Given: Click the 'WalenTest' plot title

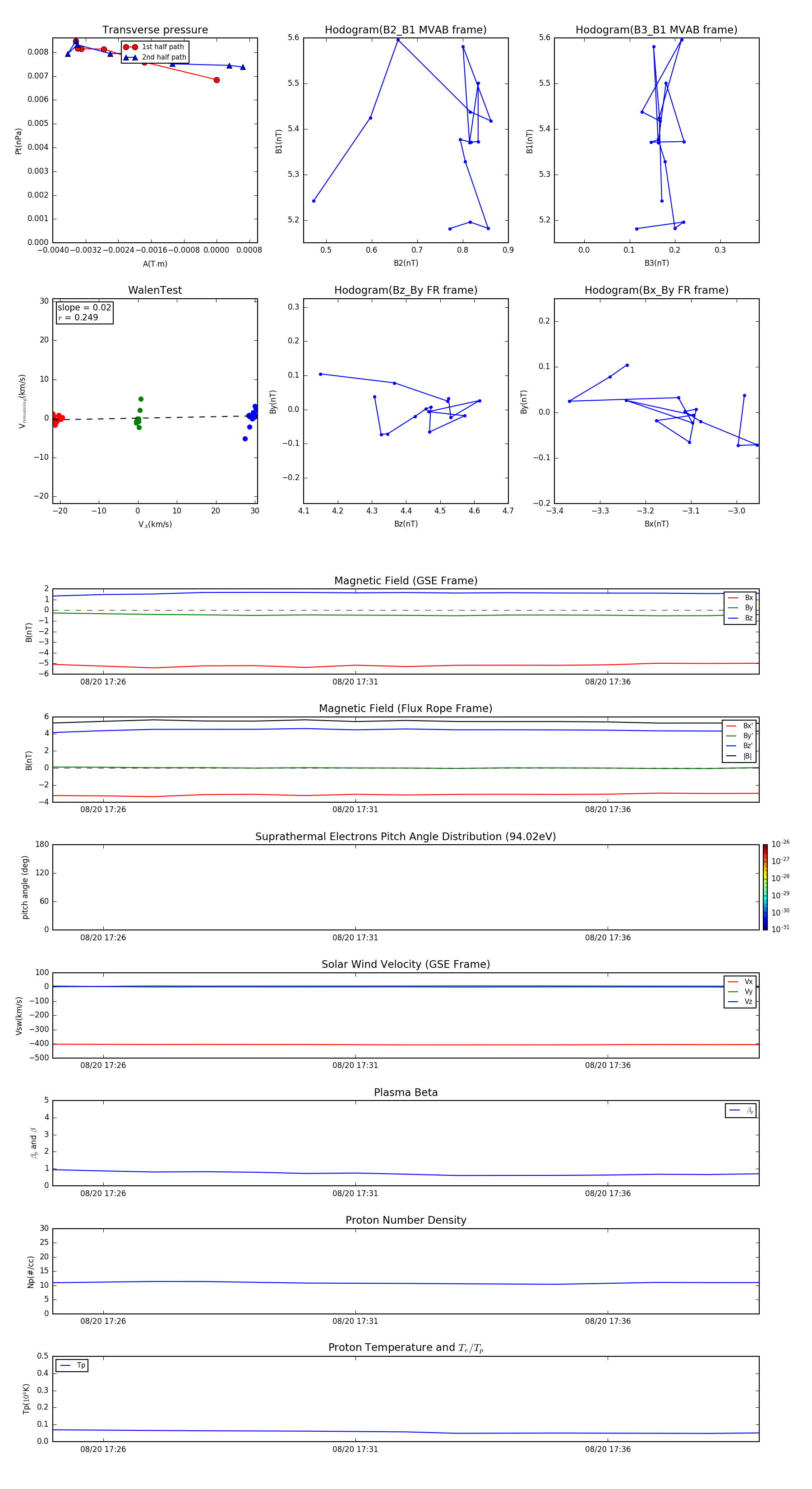Looking at the screenshot, I should [x=155, y=290].
